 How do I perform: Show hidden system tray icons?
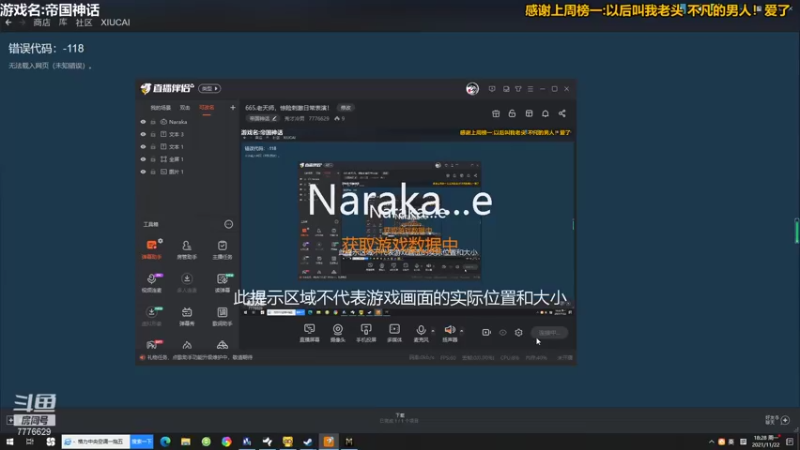[711, 442]
